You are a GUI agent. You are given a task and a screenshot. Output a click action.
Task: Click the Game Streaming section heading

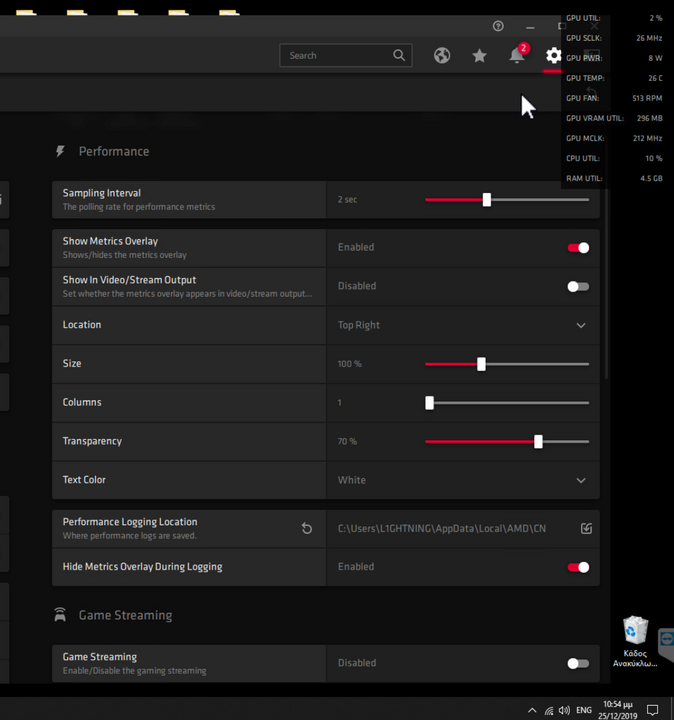point(125,615)
